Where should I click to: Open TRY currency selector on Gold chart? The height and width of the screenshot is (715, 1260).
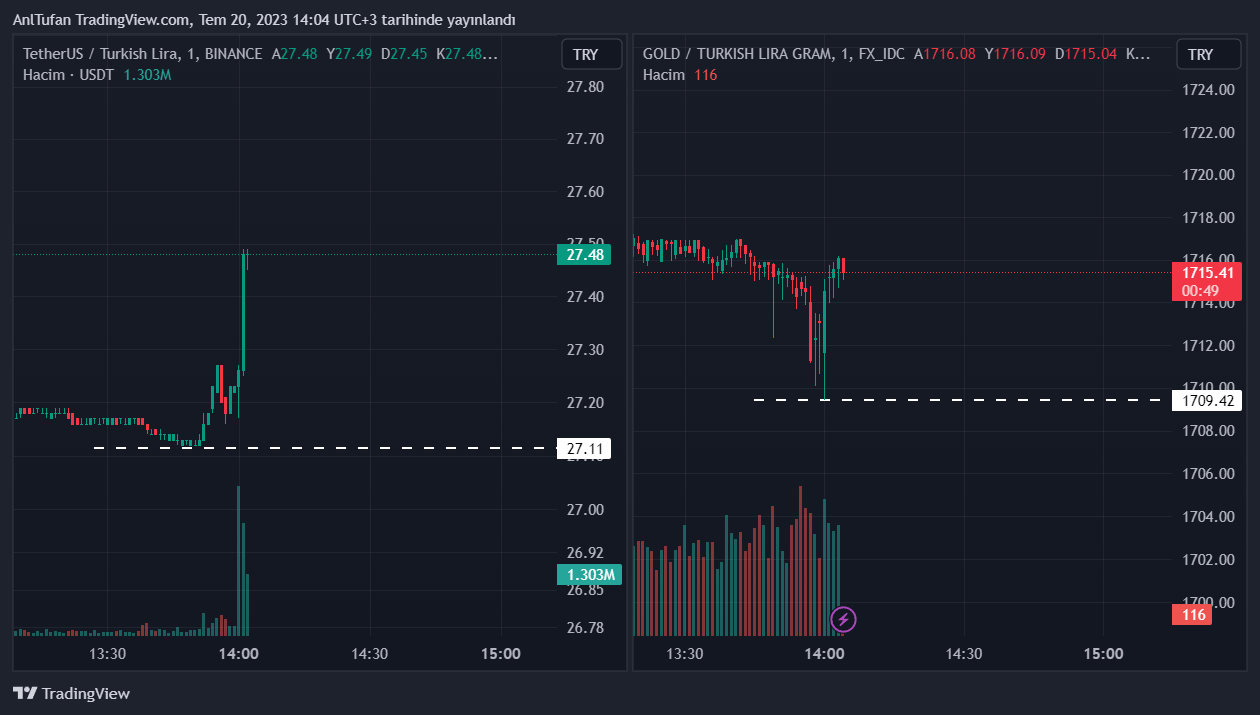[x=1201, y=55]
